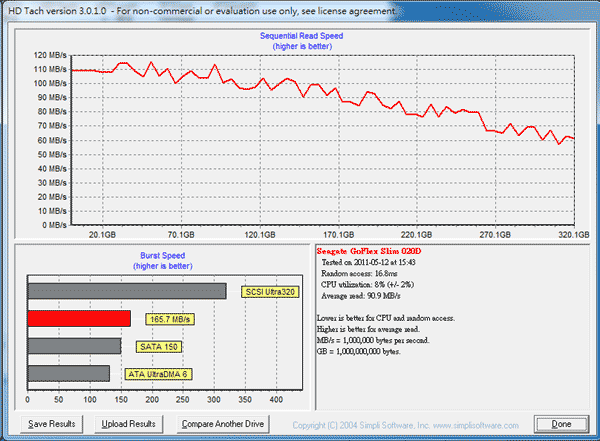The image size is (600, 441).
Task: Click the Tested on 2011-05-12 line
Action: pyautogui.click(x=368, y=262)
